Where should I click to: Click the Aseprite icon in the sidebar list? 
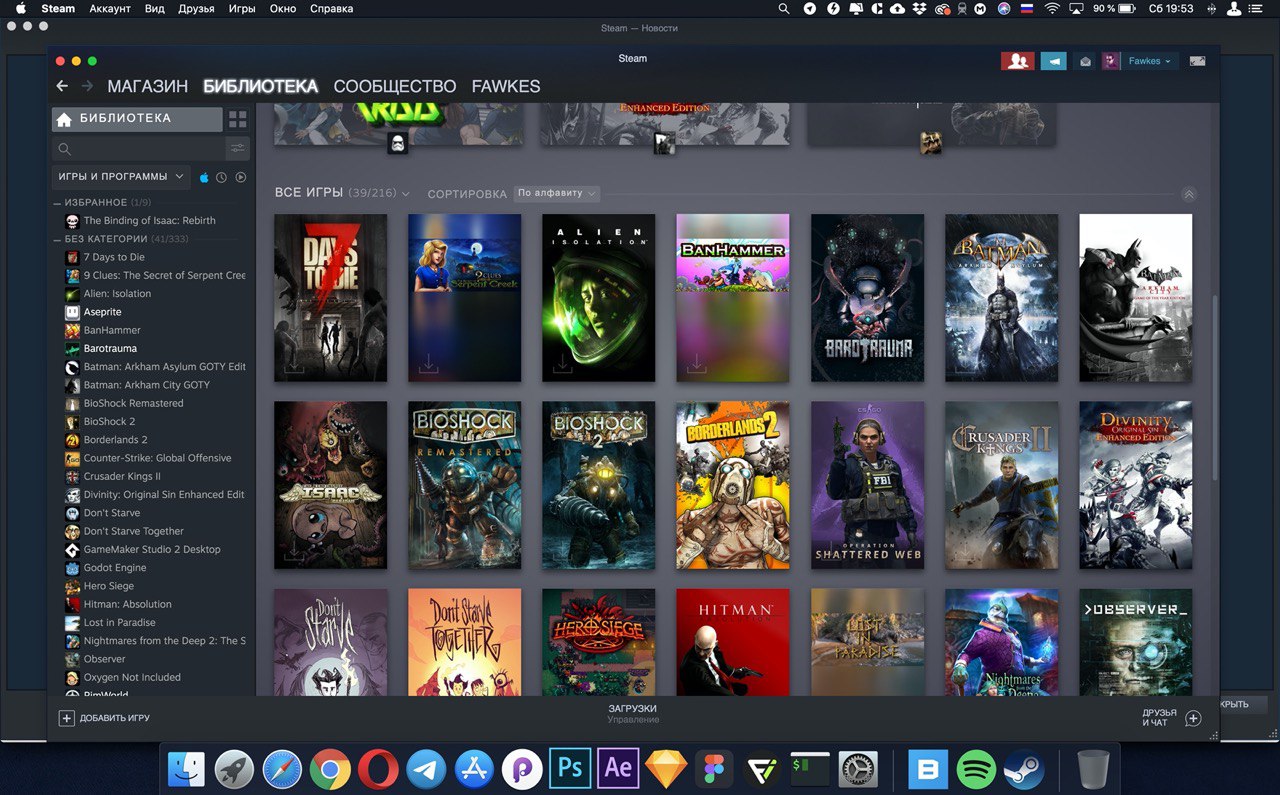point(73,312)
